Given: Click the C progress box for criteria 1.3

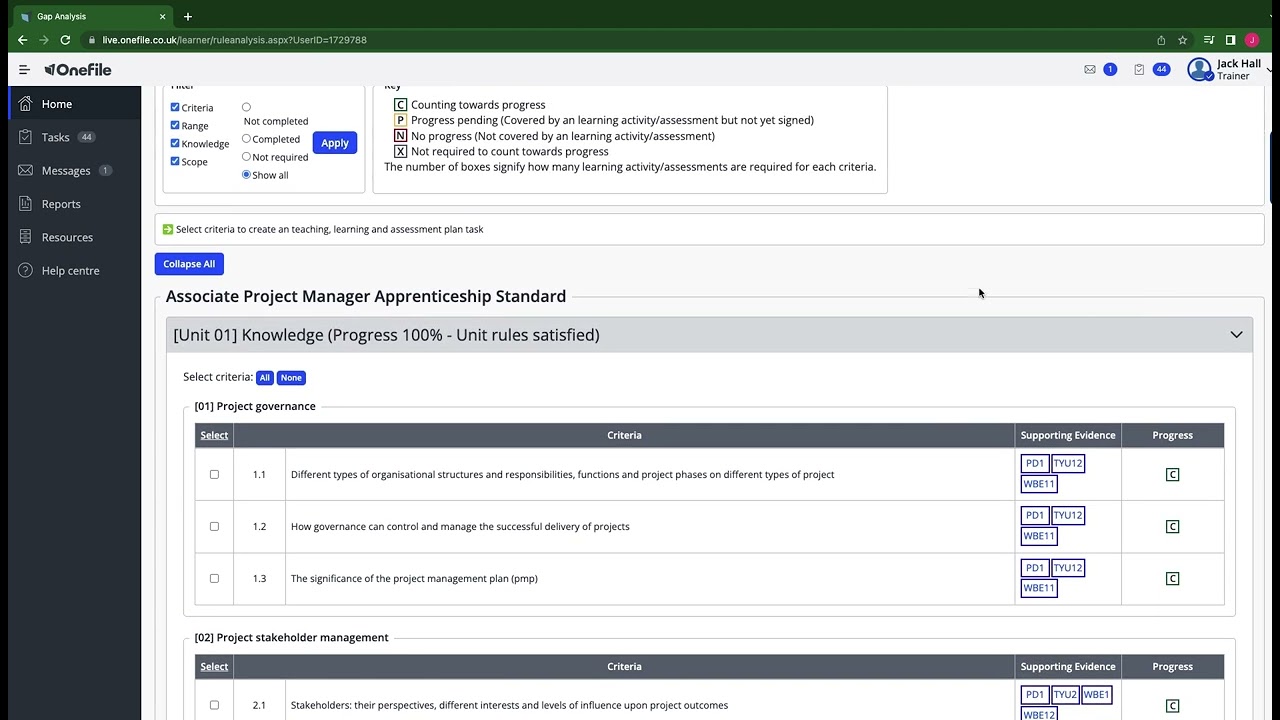Looking at the screenshot, I should [x=1173, y=578].
